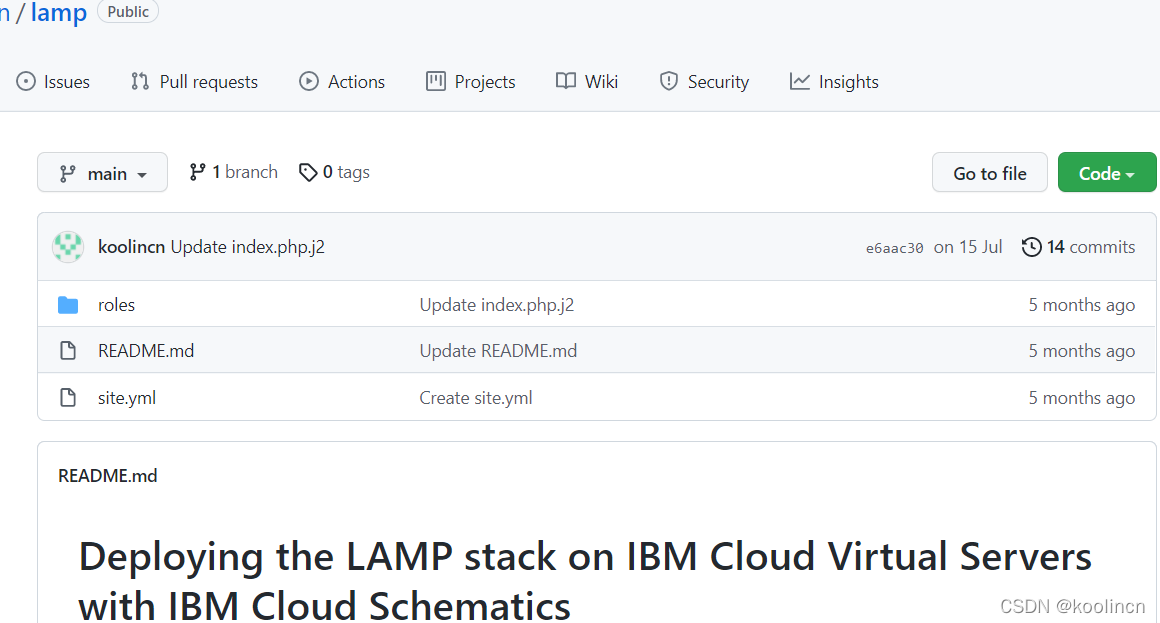Open the koolincn author link

tap(131, 247)
